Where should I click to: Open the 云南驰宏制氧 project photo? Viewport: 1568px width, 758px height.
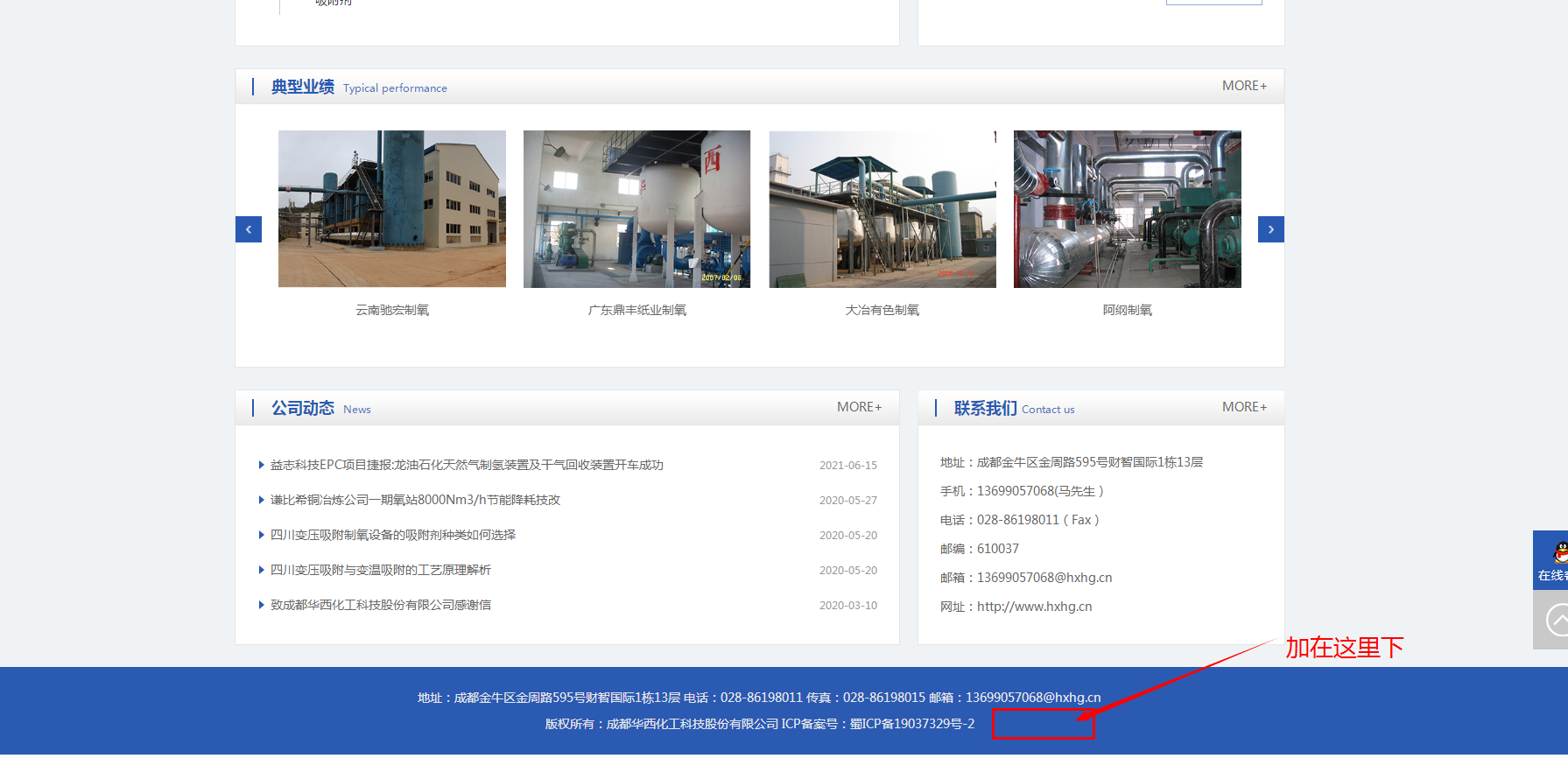391,208
